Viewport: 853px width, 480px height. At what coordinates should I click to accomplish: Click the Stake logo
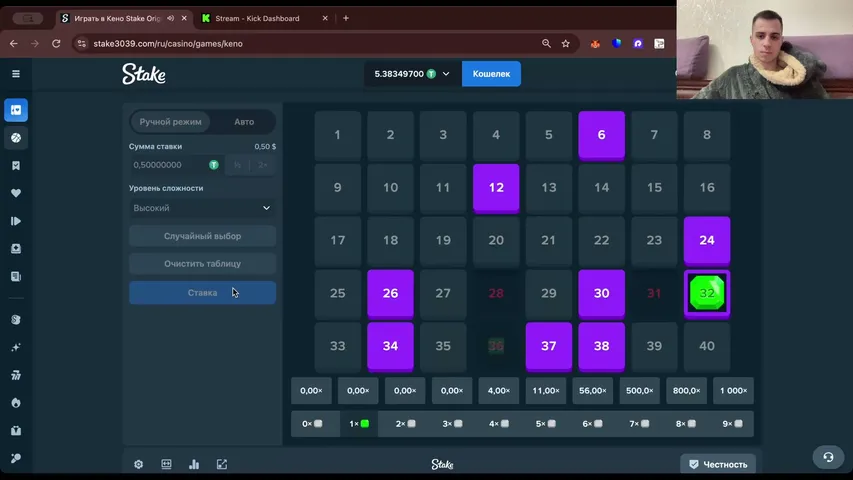[x=144, y=74]
